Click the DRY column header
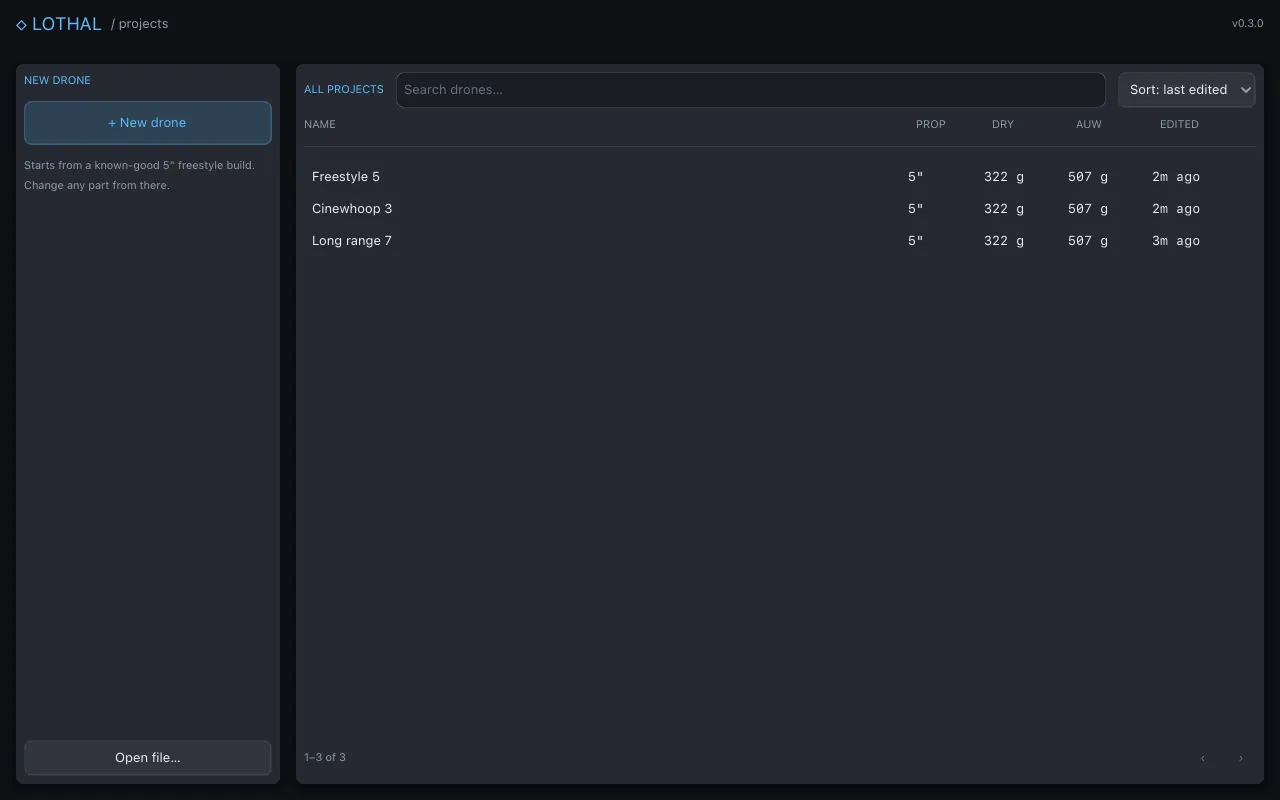The image size is (1280, 800). coord(1003,124)
